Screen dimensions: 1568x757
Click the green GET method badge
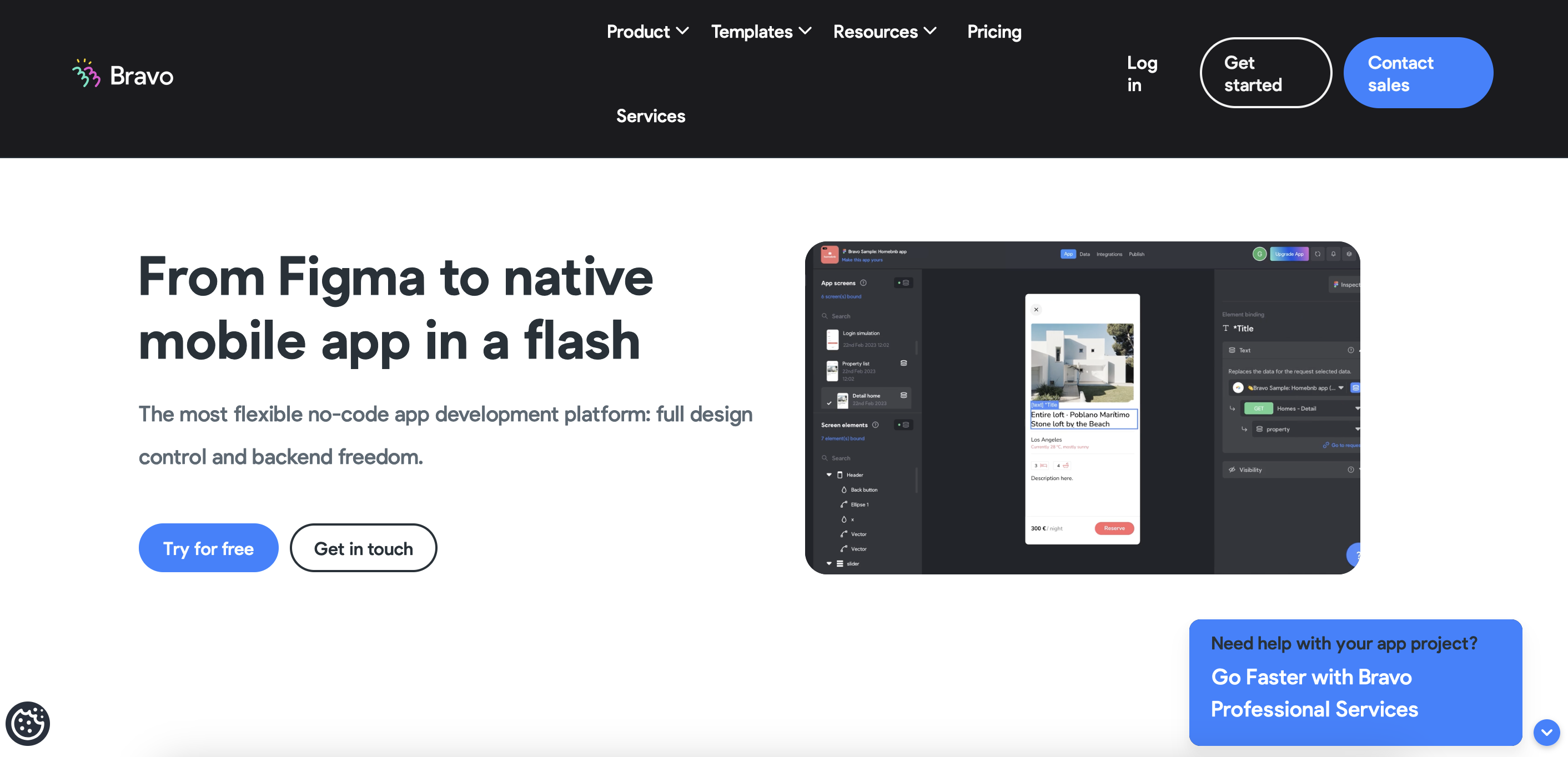[1259, 408]
